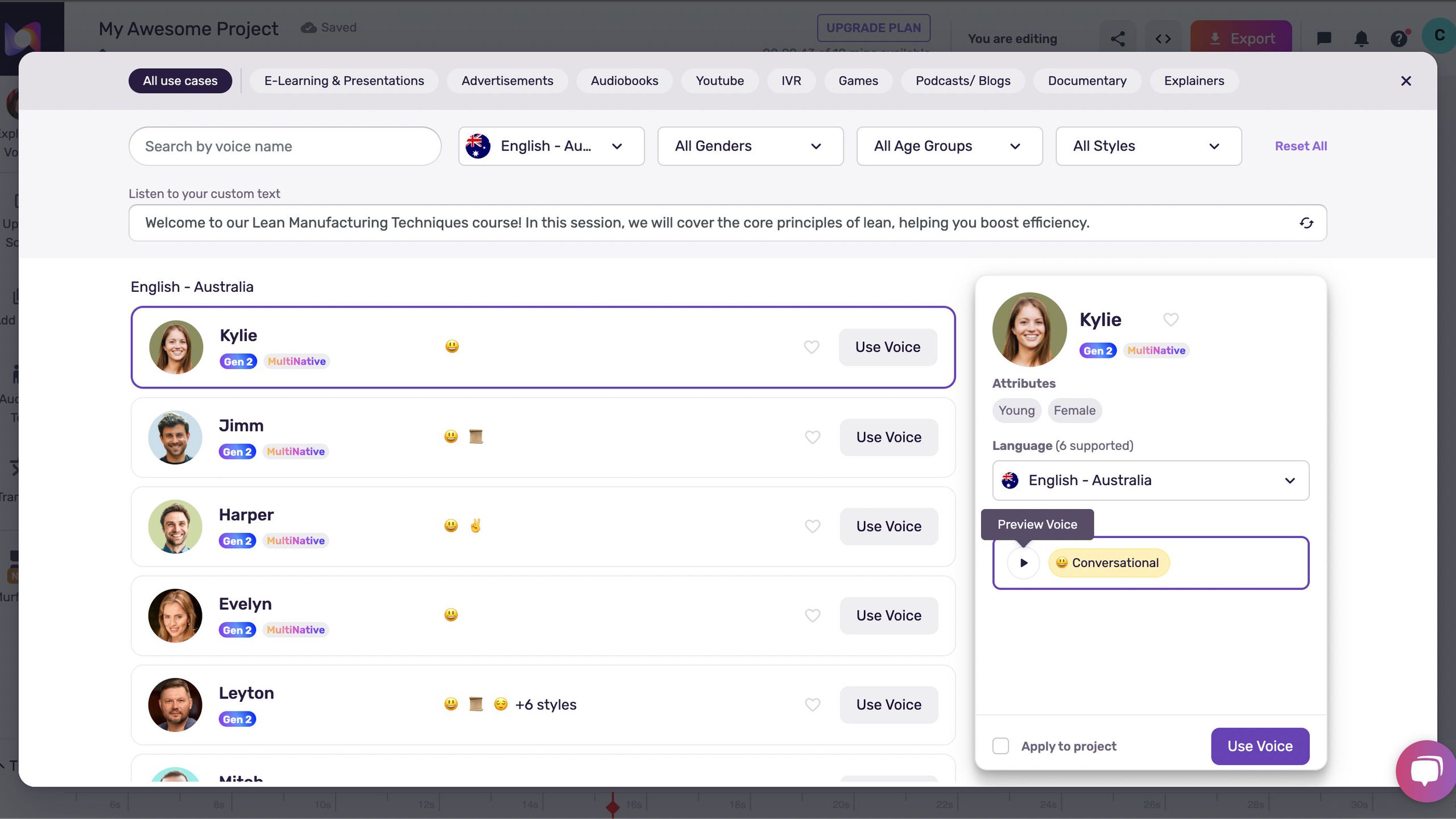Switch to the Audiobooks tab
Screen dimensions: 1456x819
pyautogui.click(x=624, y=81)
